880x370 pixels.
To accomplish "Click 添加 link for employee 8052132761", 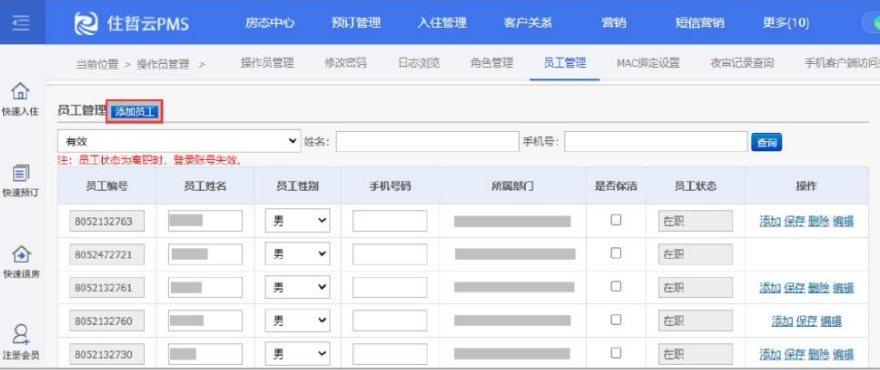I will pos(769,288).
